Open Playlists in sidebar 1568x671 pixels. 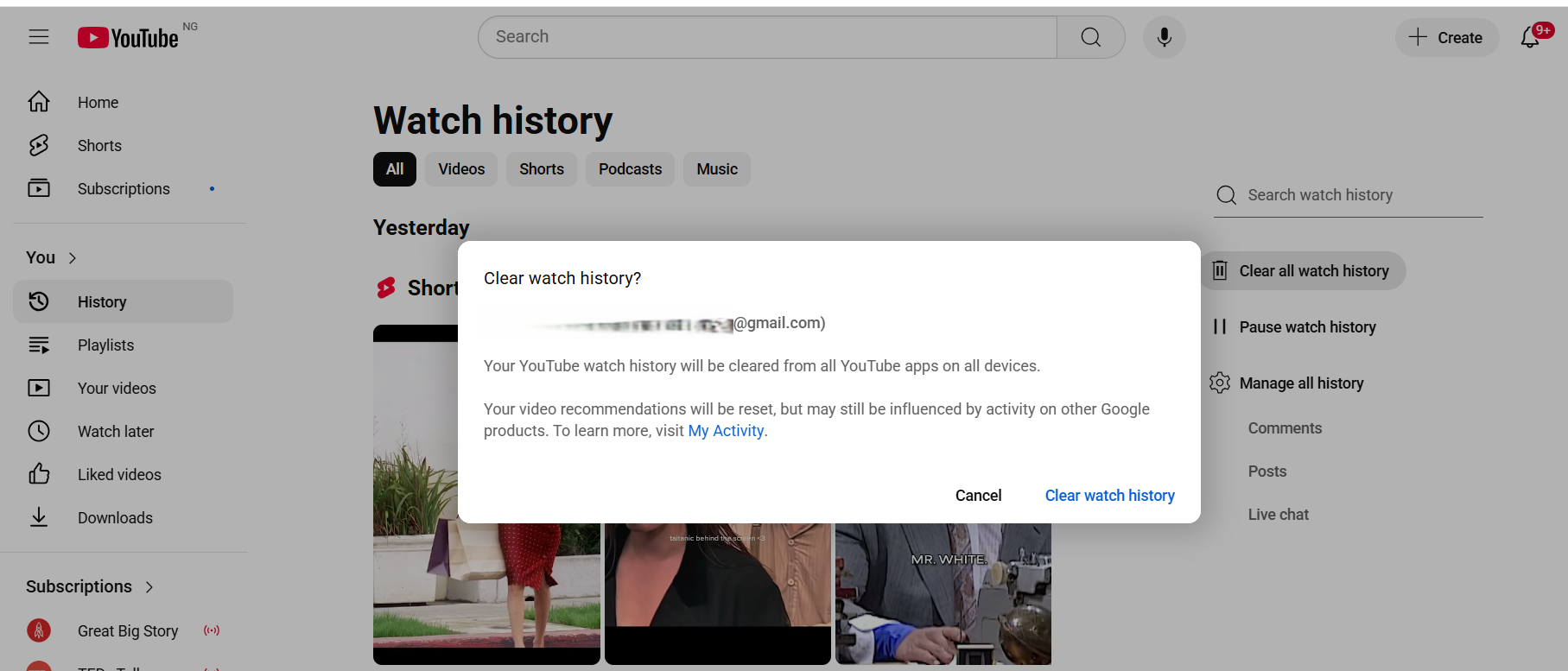pyautogui.click(x=124, y=345)
